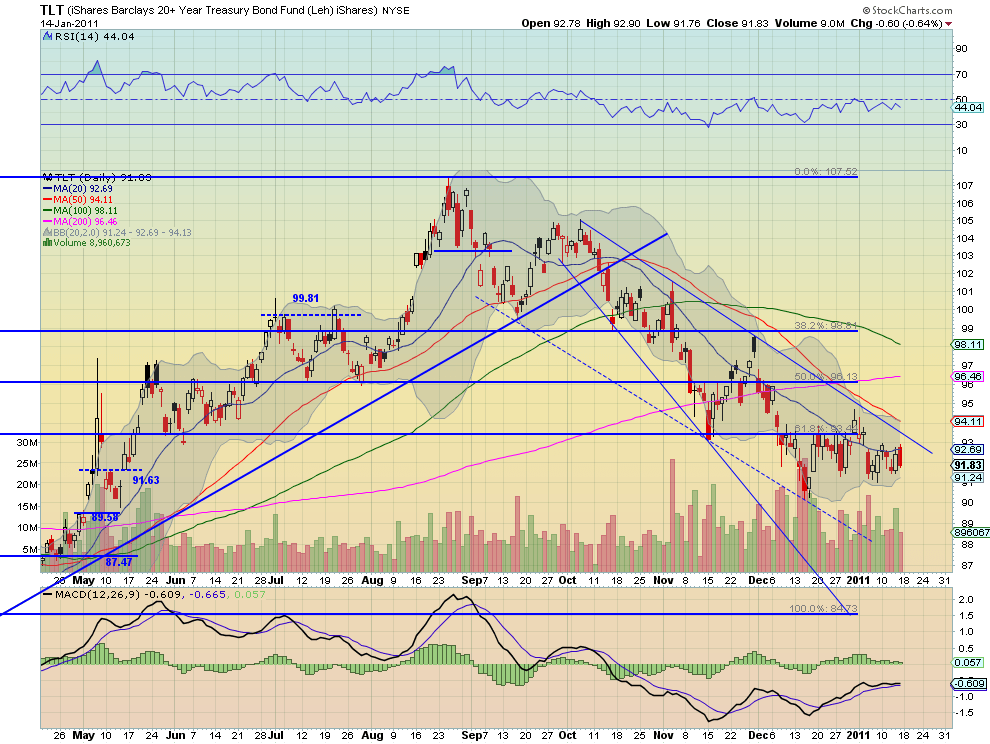Click the 94.11 red price axis tag
This screenshot has height=744, width=990.
click(x=968, y=421)
